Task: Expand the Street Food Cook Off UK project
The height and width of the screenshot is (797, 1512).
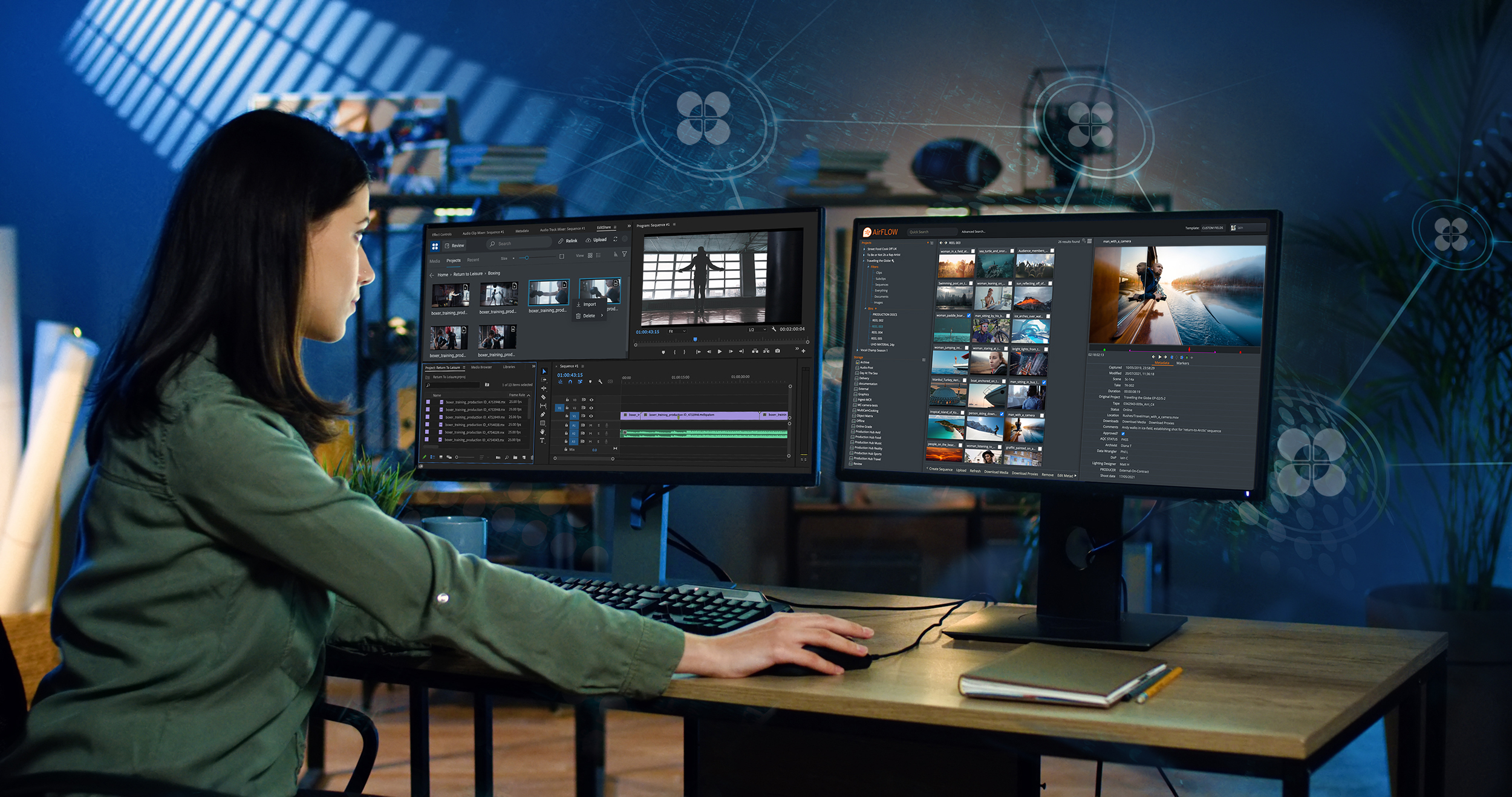Action: point(864,249)
